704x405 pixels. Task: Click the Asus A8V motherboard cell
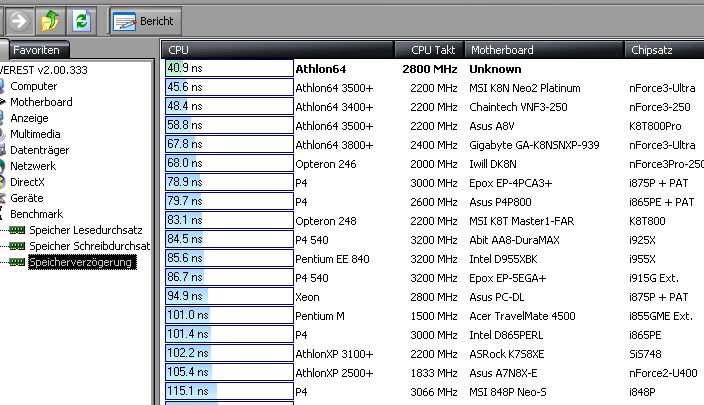492,126
